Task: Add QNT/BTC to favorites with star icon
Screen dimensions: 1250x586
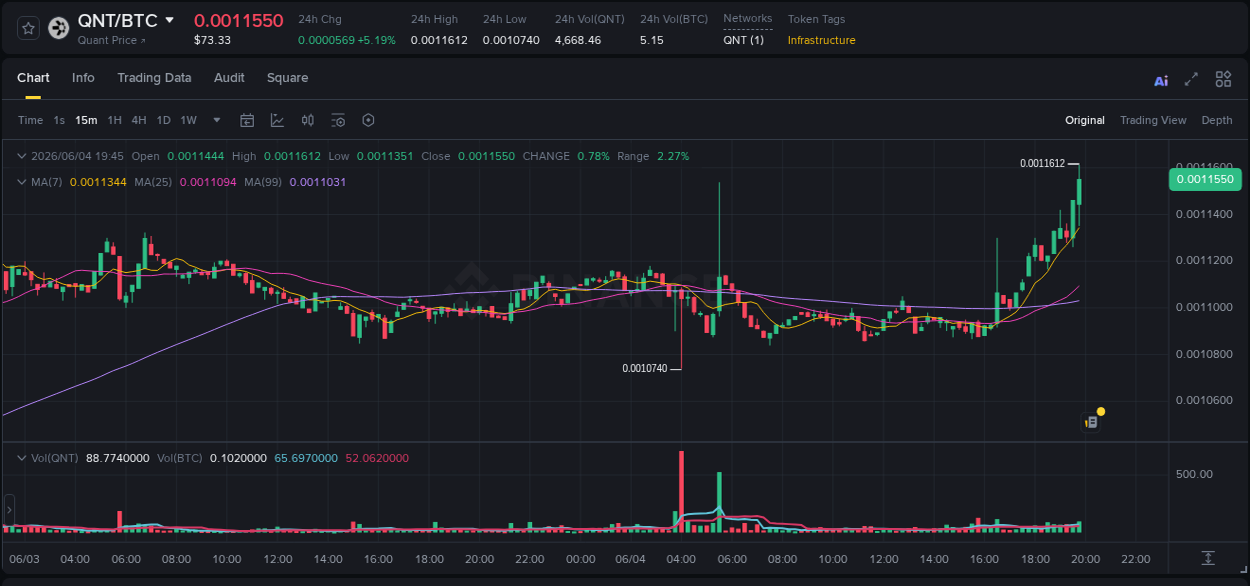Action: point(28,28)
